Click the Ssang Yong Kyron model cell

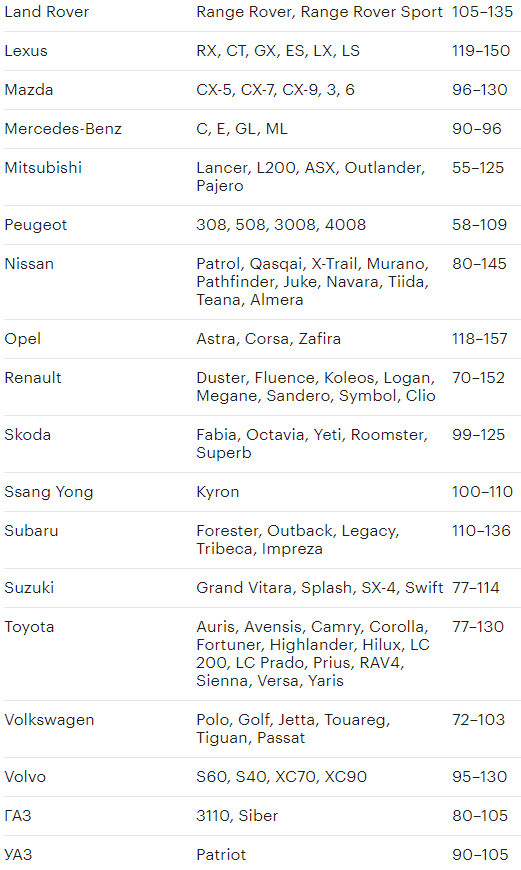217,492
